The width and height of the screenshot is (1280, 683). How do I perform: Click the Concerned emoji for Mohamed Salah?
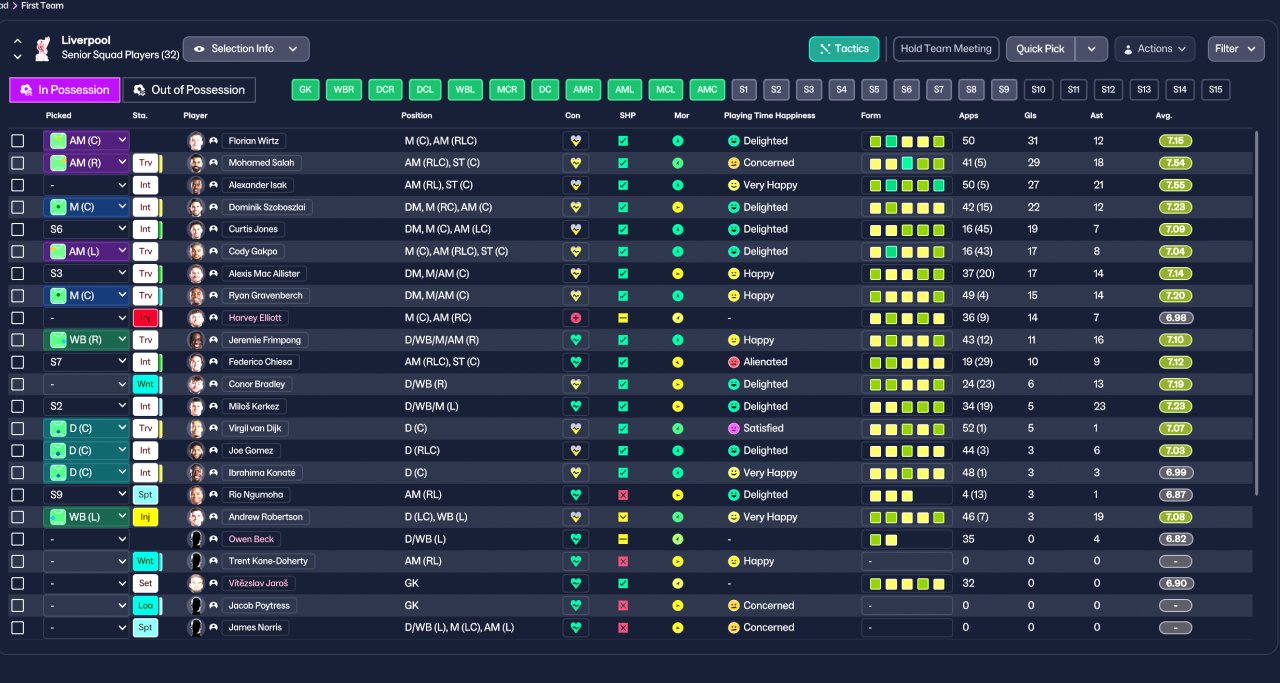[x=733, y=163]
